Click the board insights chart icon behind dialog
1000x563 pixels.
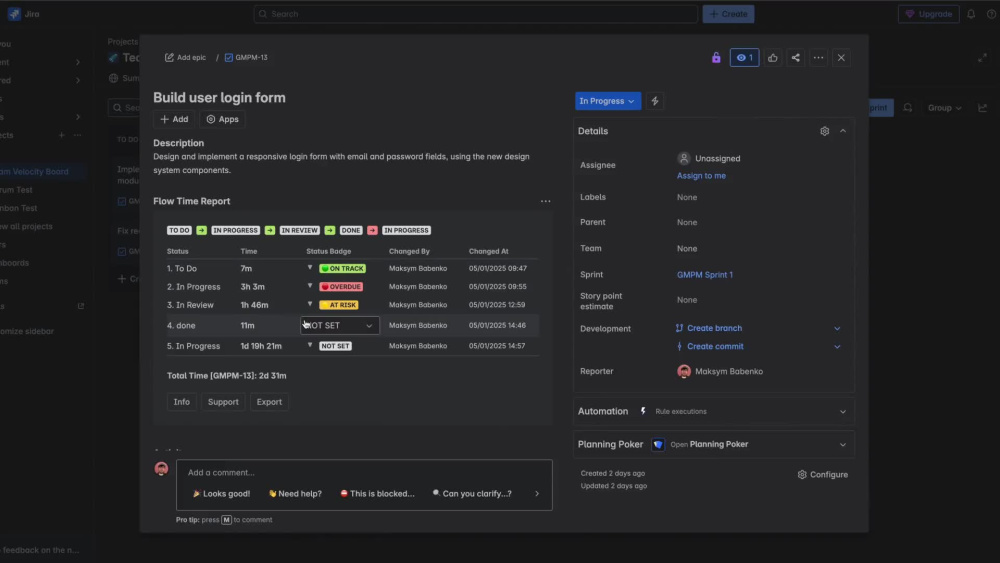pos(983,108)
